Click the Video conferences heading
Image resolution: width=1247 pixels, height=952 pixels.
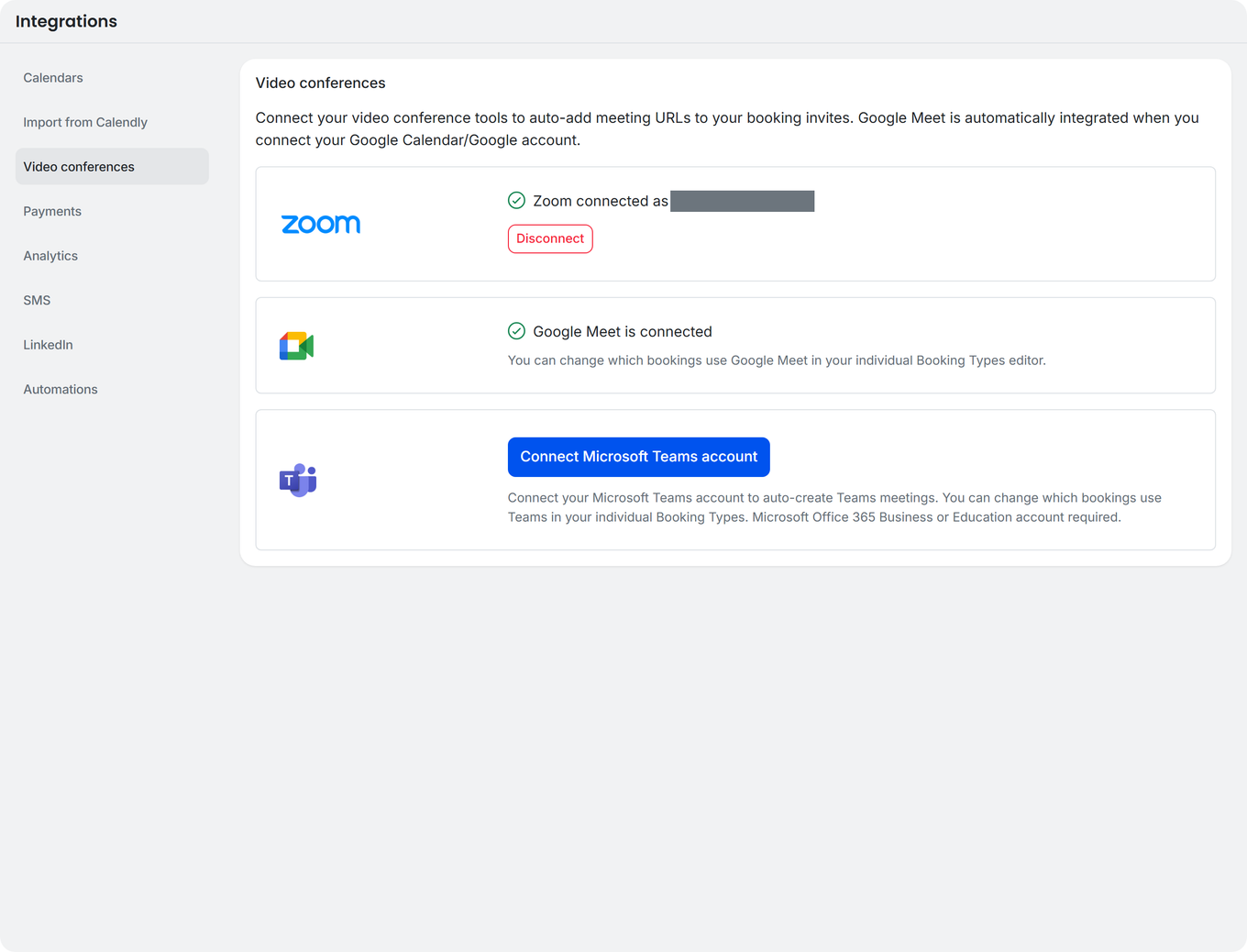321,83
